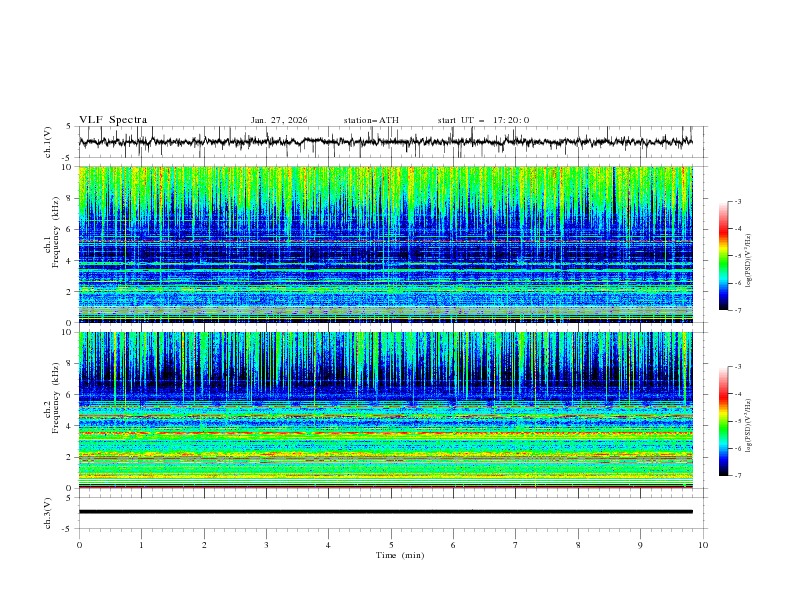The width and height of the screenshot is (792, 612).
Task: Click the -7 tick on the upper color bar
Action: pos(737,310)
